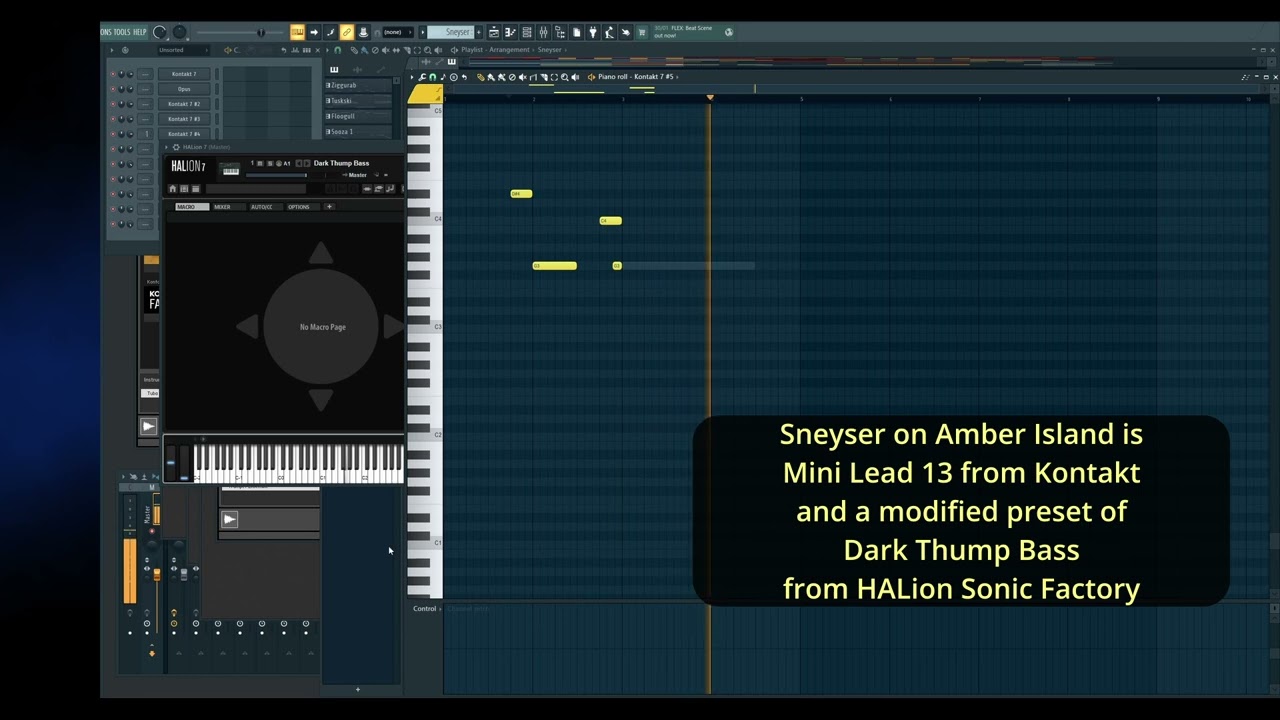Click HALion home icon
This screenshot has height=720, width=1280.
172,189
